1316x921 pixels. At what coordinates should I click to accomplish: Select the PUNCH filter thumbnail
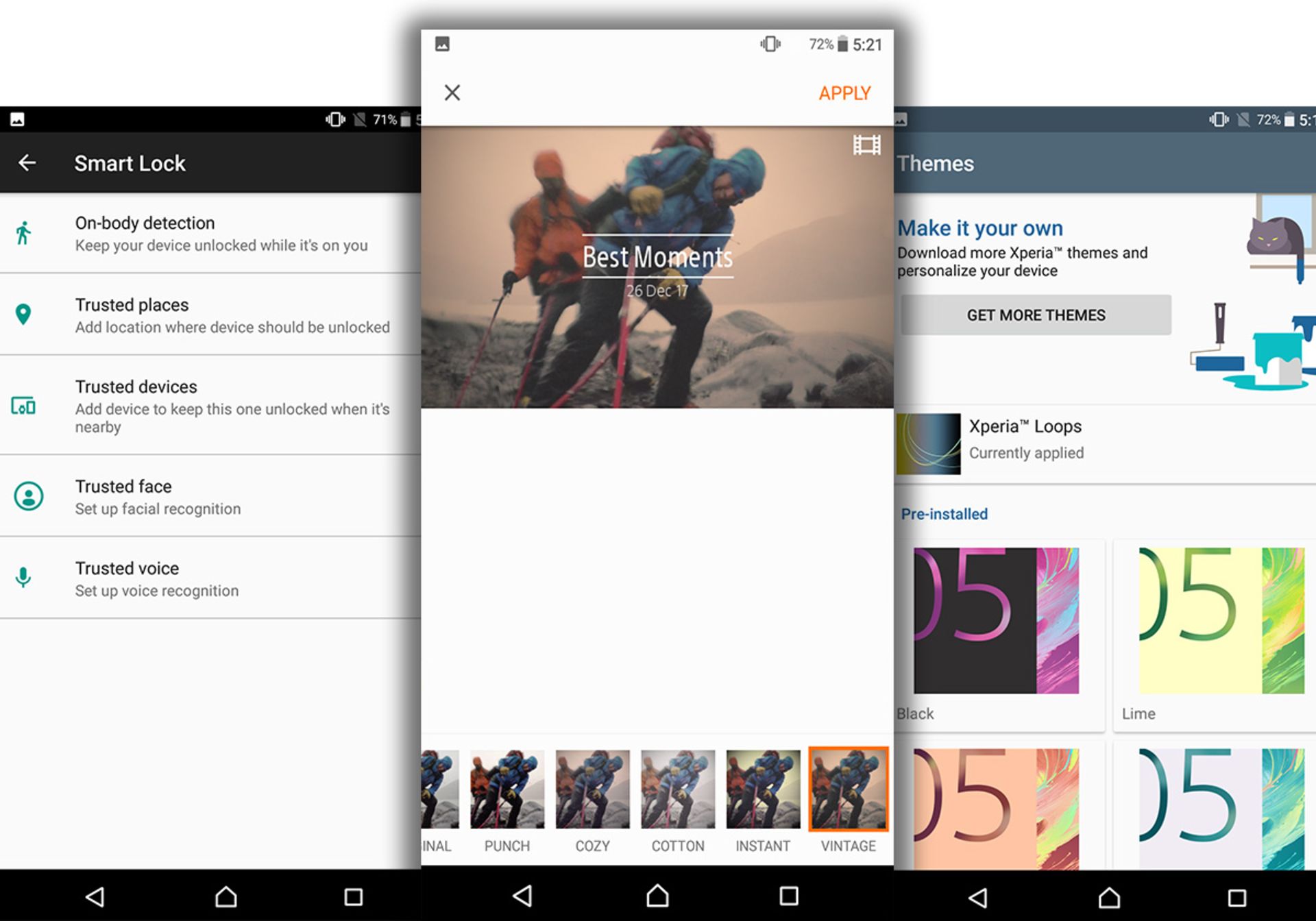pos(507,789)
